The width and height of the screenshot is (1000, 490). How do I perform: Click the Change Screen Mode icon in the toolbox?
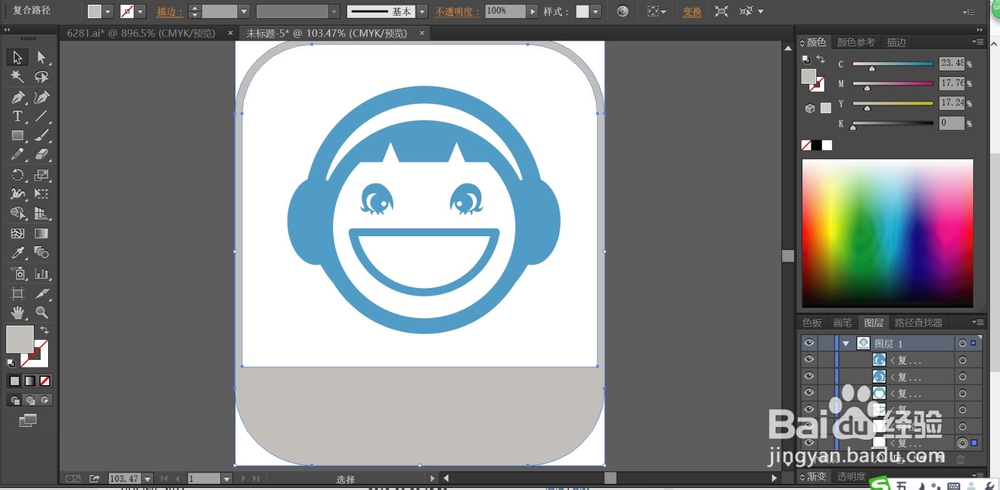[27, 420]
